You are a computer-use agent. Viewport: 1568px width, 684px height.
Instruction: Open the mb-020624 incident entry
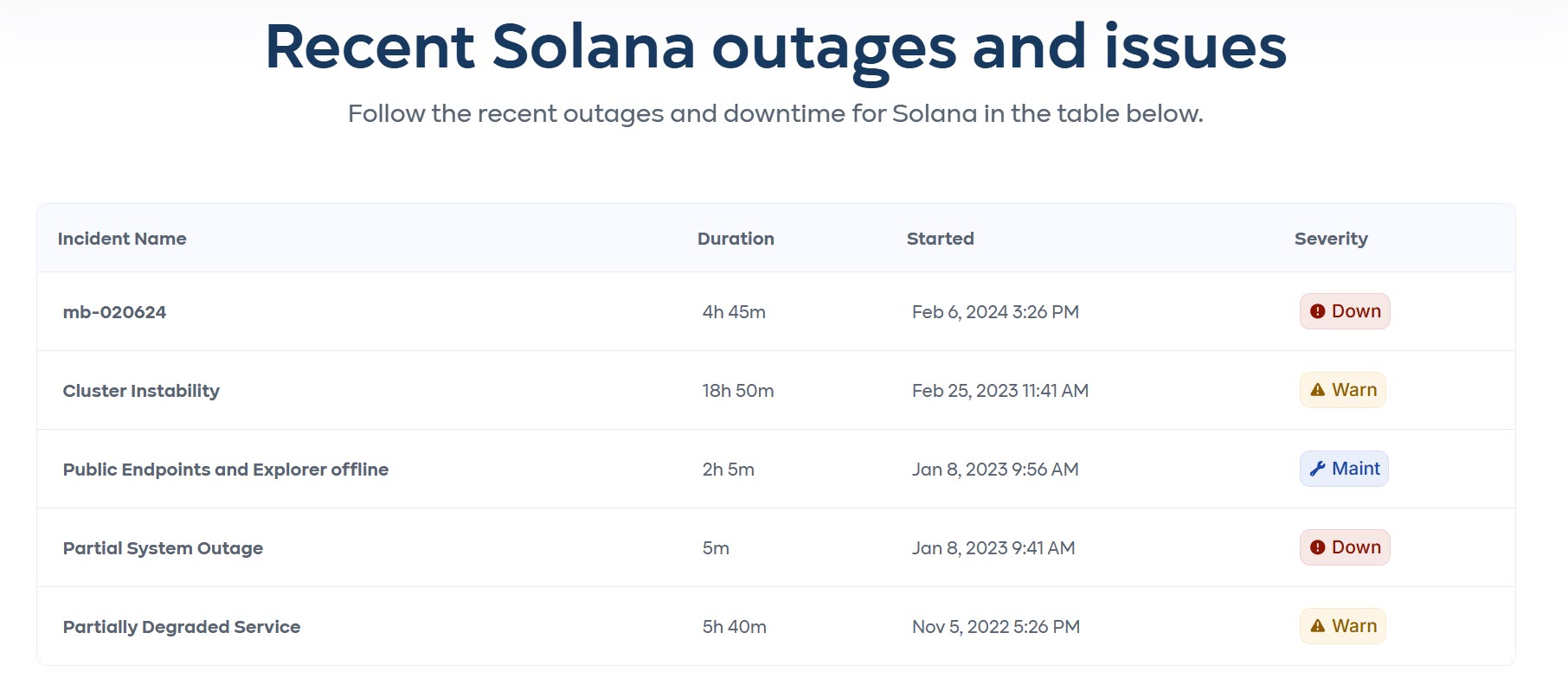(115, 312)
